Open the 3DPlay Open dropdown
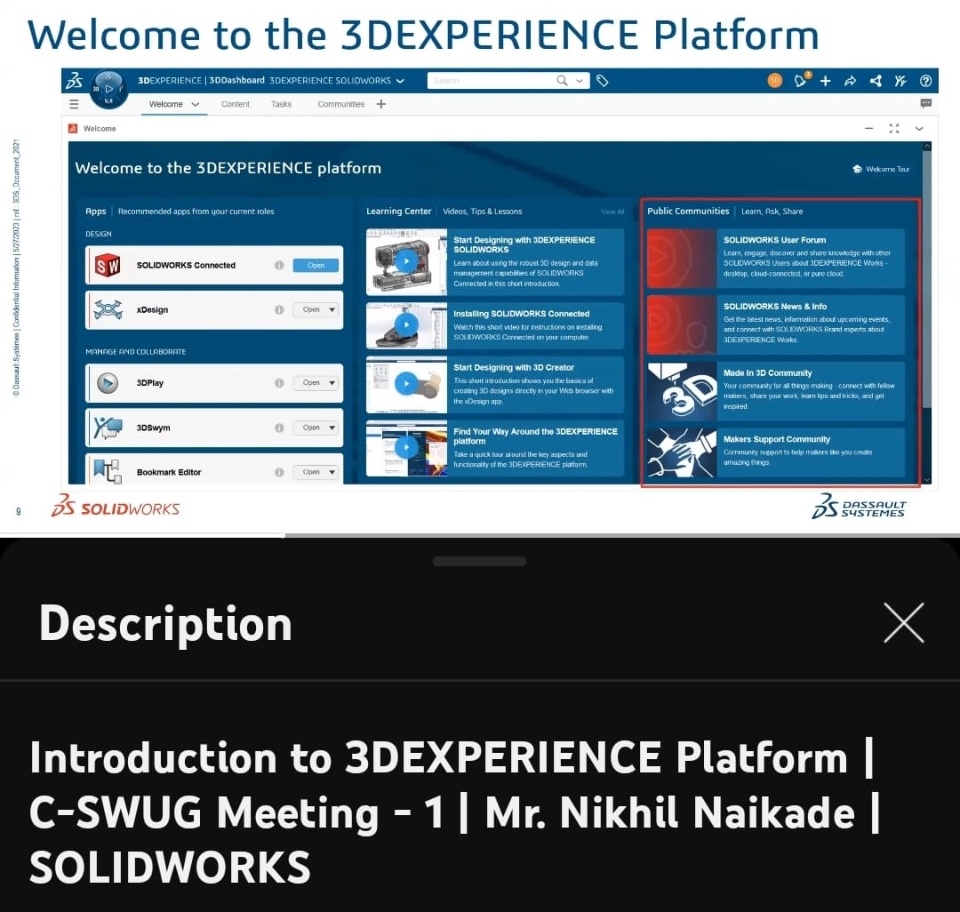The image size is (960, 912). click(x=332, y=383)
